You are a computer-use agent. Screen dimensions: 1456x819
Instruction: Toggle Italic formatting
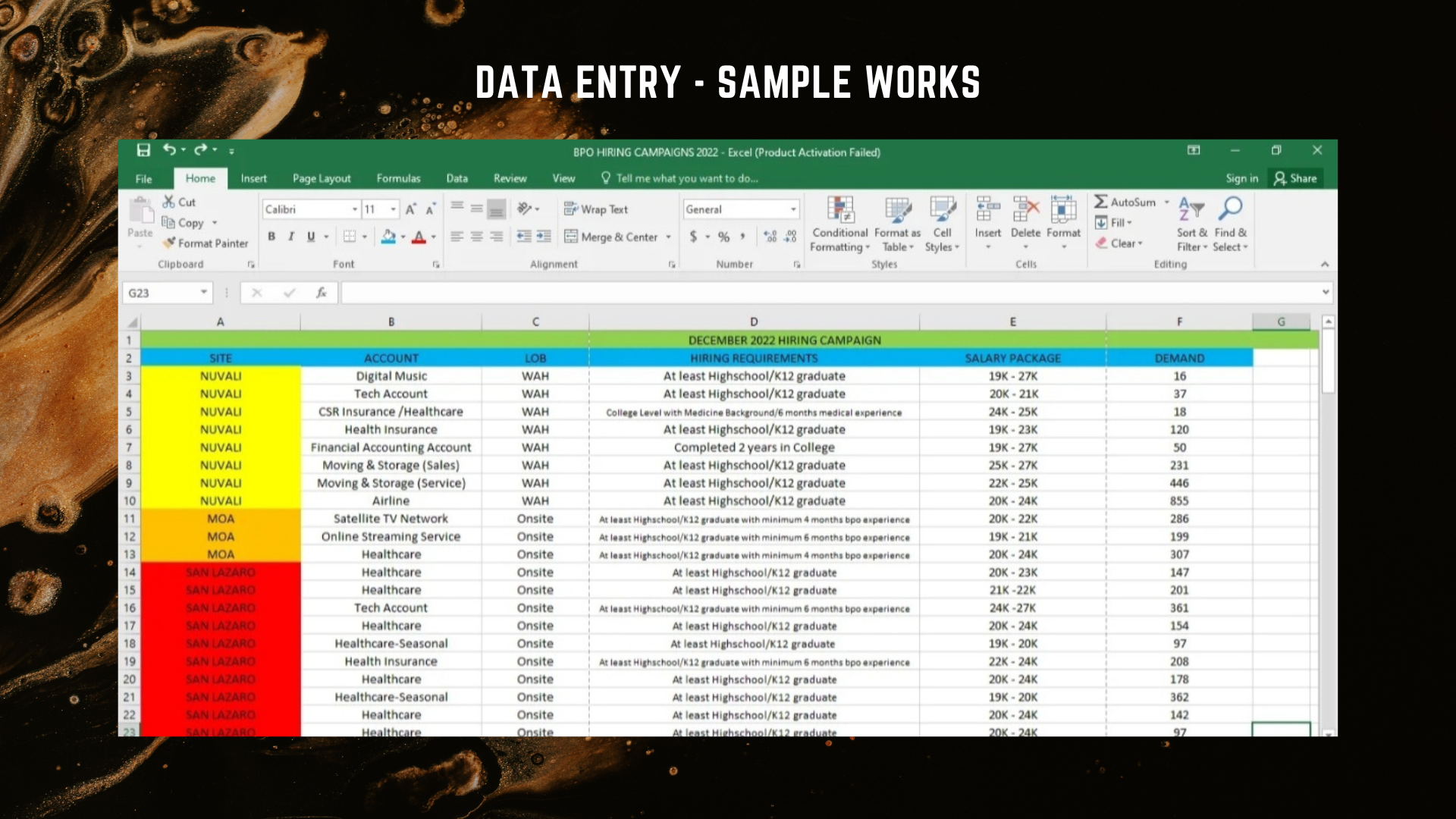(290, 237)
